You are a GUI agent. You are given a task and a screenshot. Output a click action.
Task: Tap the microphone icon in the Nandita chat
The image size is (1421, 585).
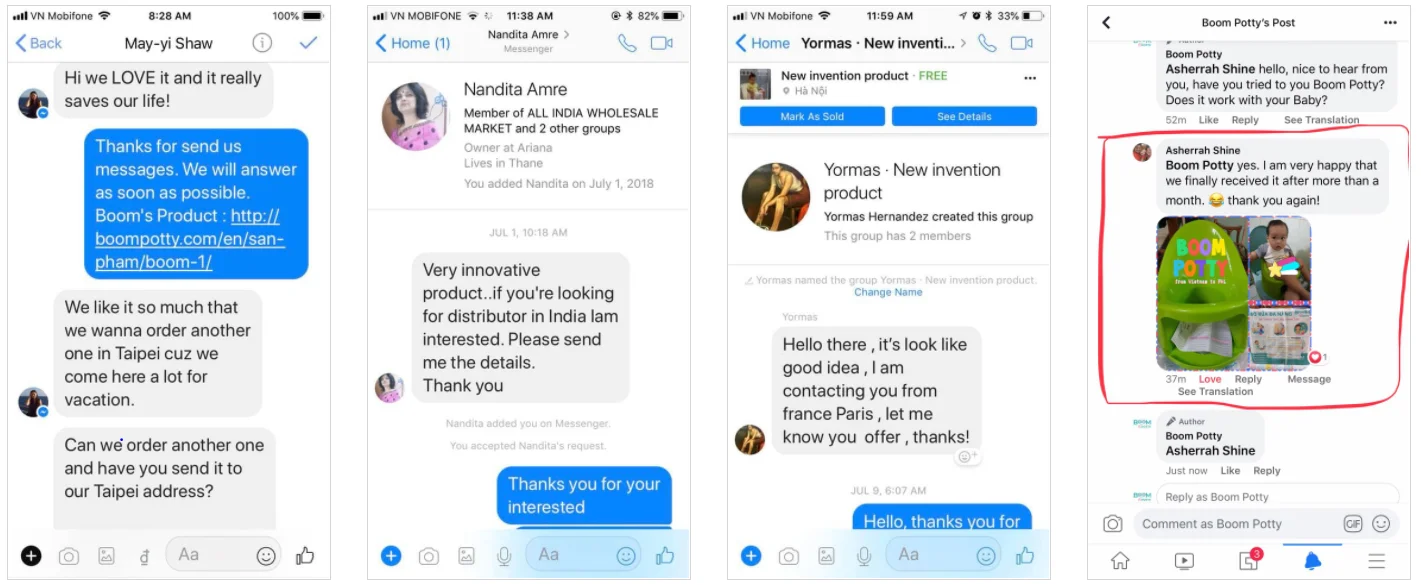click(x=504, y=556)
